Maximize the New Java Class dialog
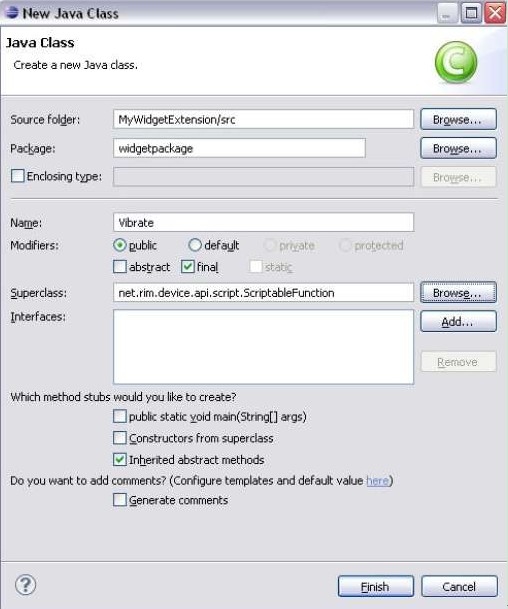This screenshot has height=609, width=508. pos(471,13)
